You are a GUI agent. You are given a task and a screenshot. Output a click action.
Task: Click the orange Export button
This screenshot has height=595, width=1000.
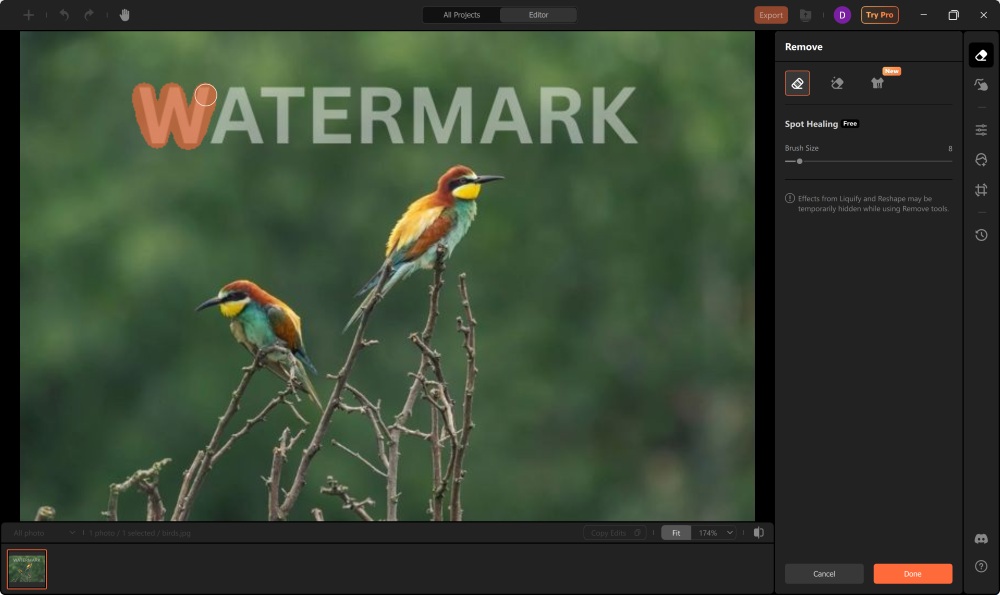coord(770,15)
